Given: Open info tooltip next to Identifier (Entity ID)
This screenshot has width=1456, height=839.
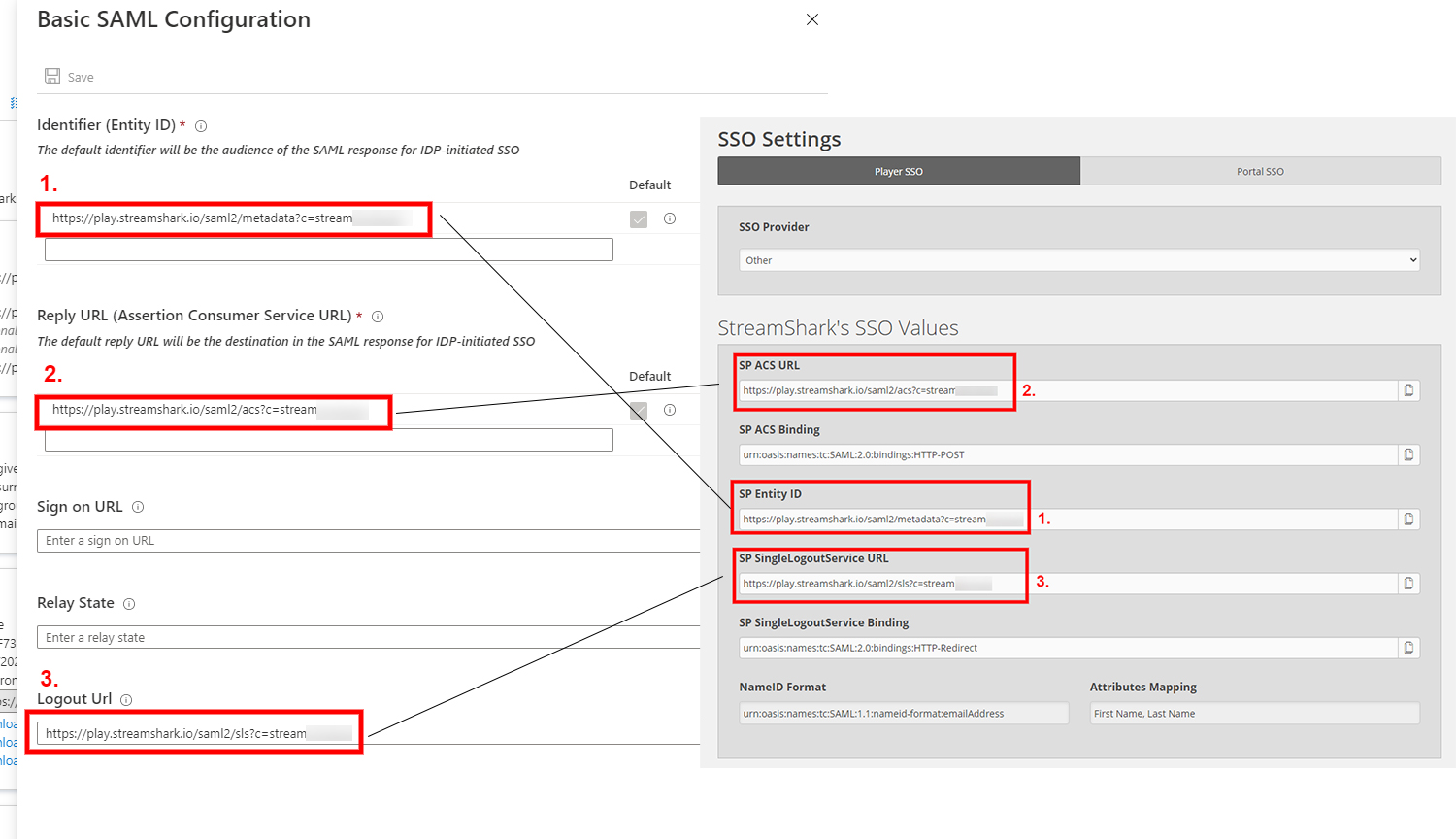Looking at the screenshot, I should coord(201,126).
